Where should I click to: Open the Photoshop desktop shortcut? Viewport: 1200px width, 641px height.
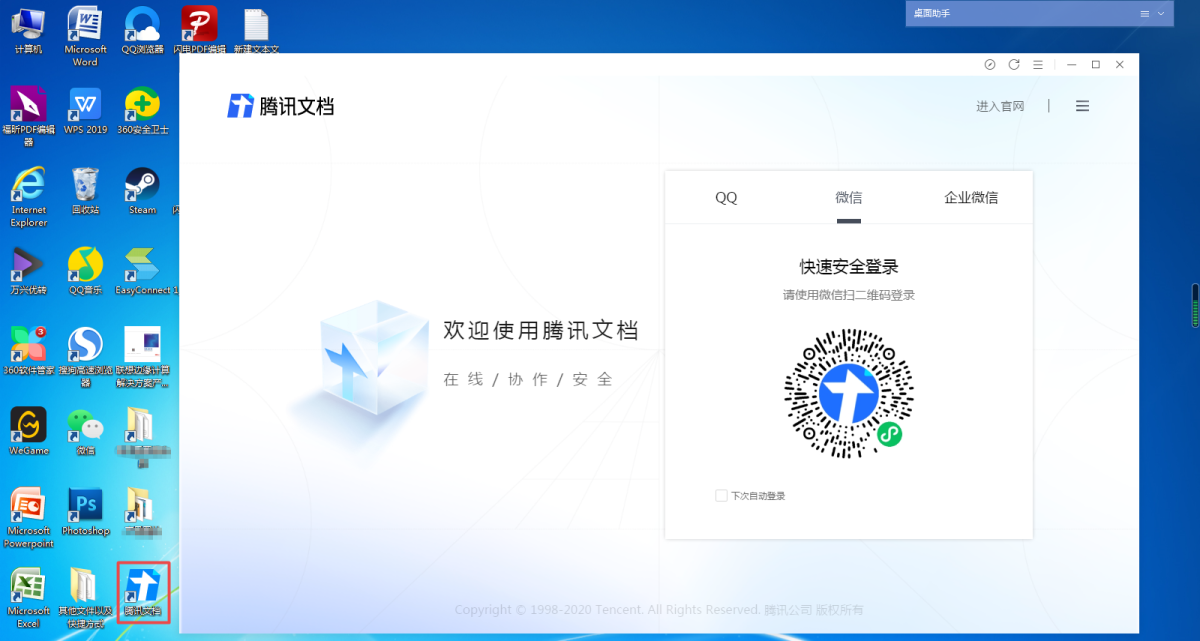coord(85,507)
